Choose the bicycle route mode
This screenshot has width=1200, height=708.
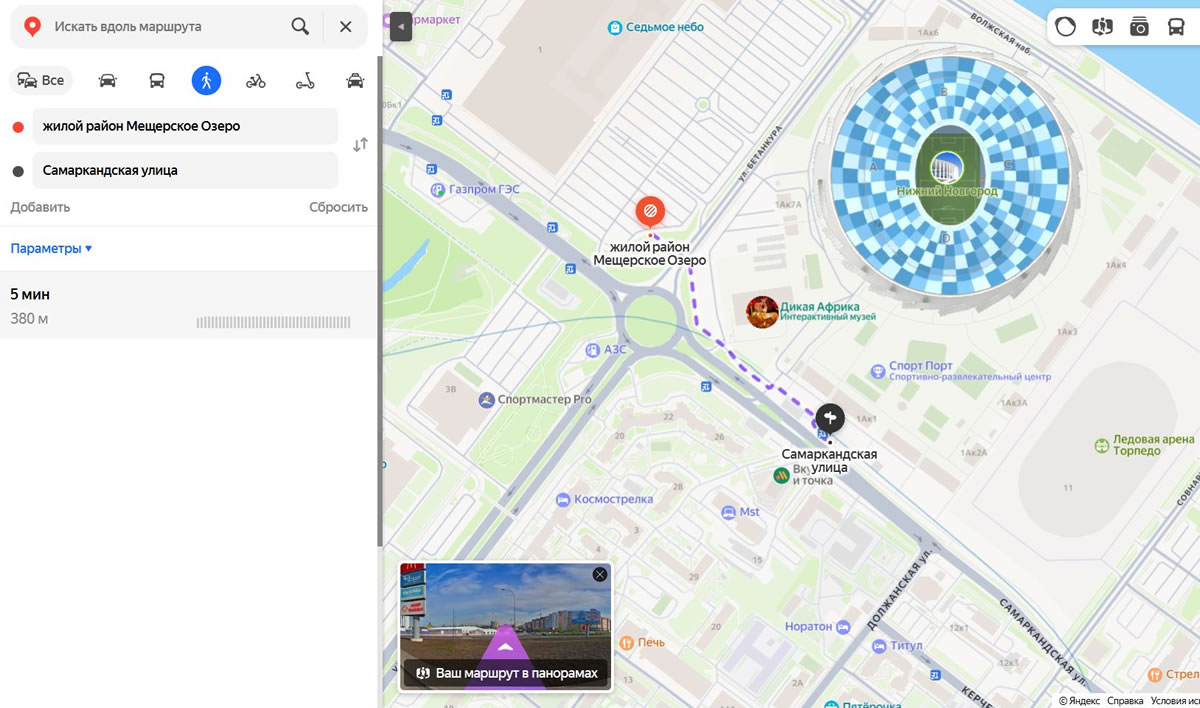pos(256,81)
